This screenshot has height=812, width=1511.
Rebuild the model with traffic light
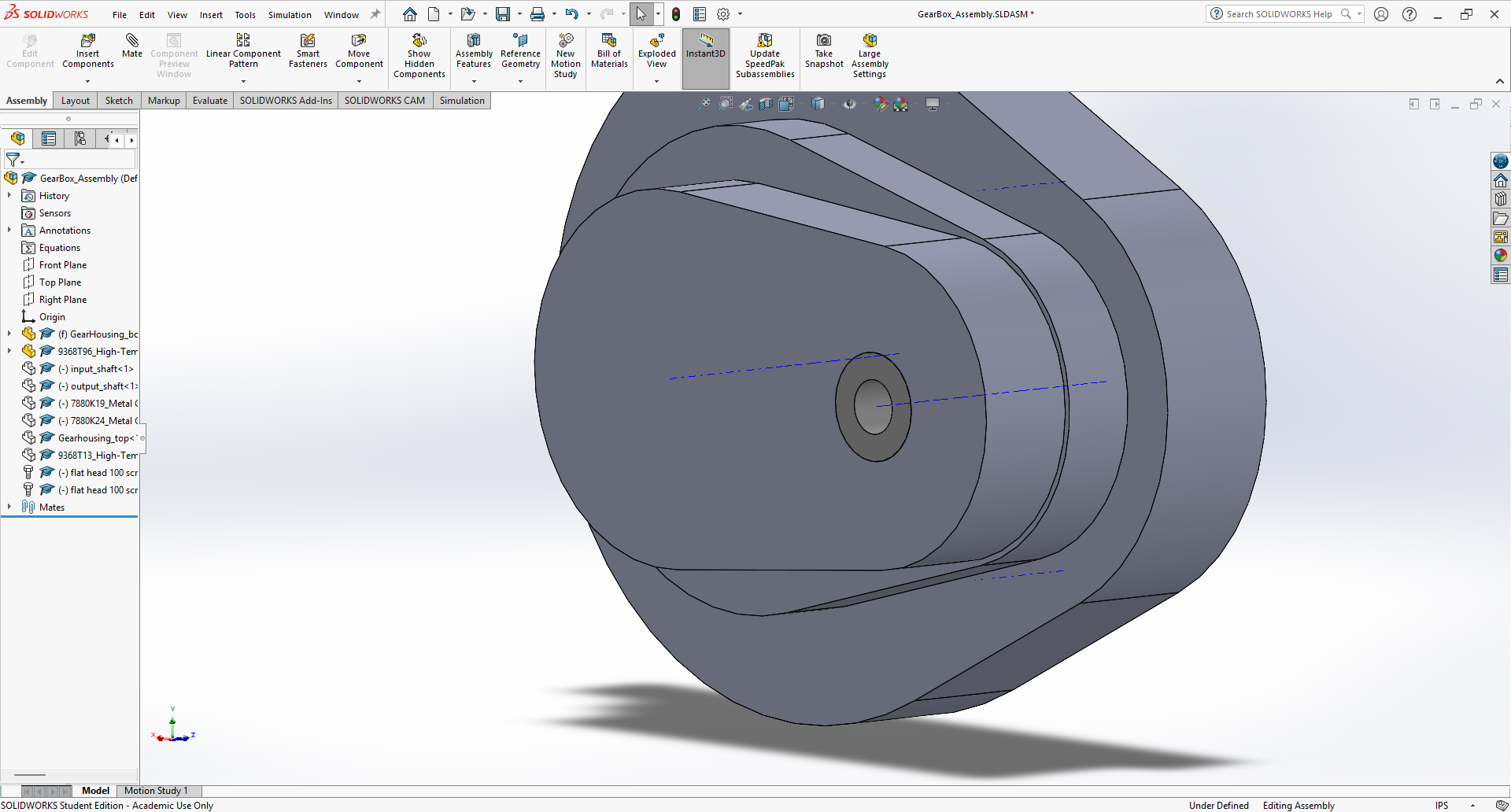pos(676,14)
